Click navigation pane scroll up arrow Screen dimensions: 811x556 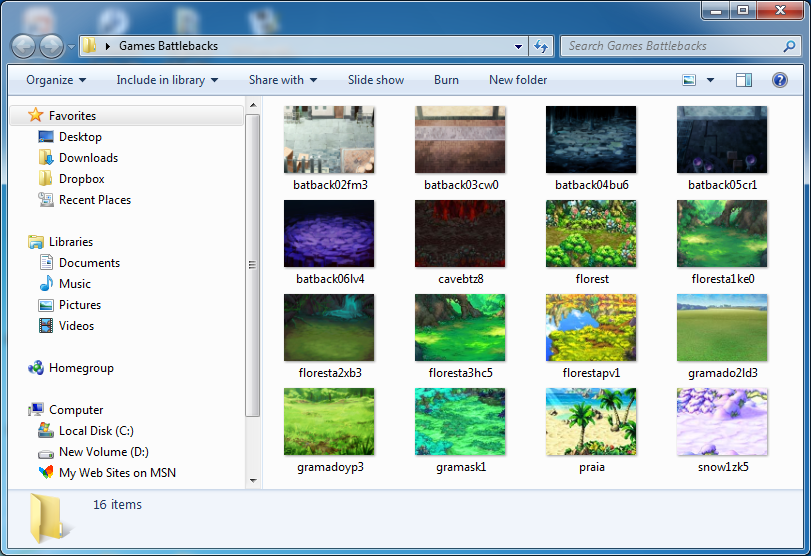click(253, 105)
